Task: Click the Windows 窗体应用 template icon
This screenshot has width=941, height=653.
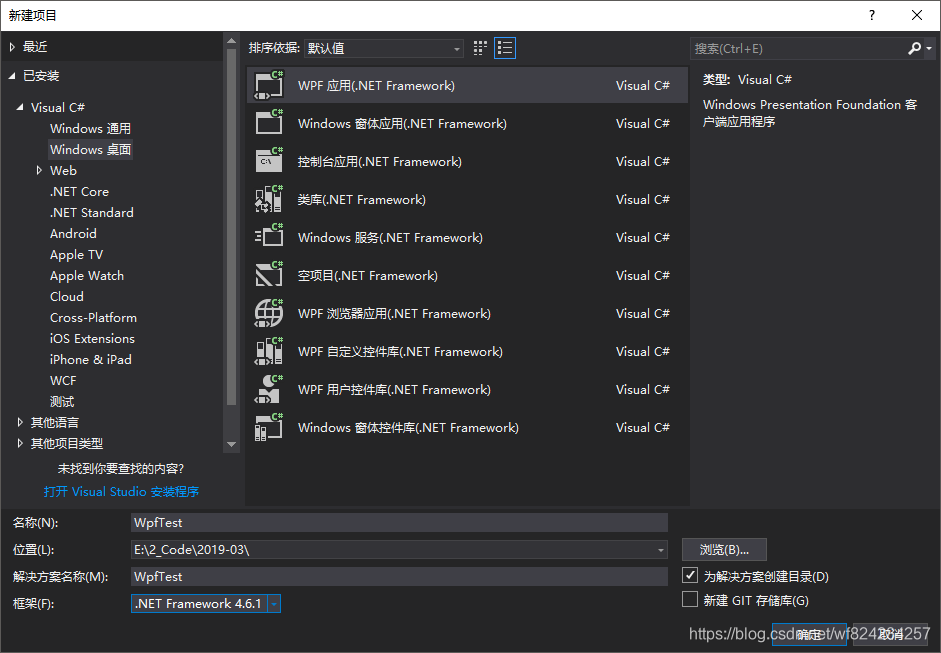Action: coord(269,123)
